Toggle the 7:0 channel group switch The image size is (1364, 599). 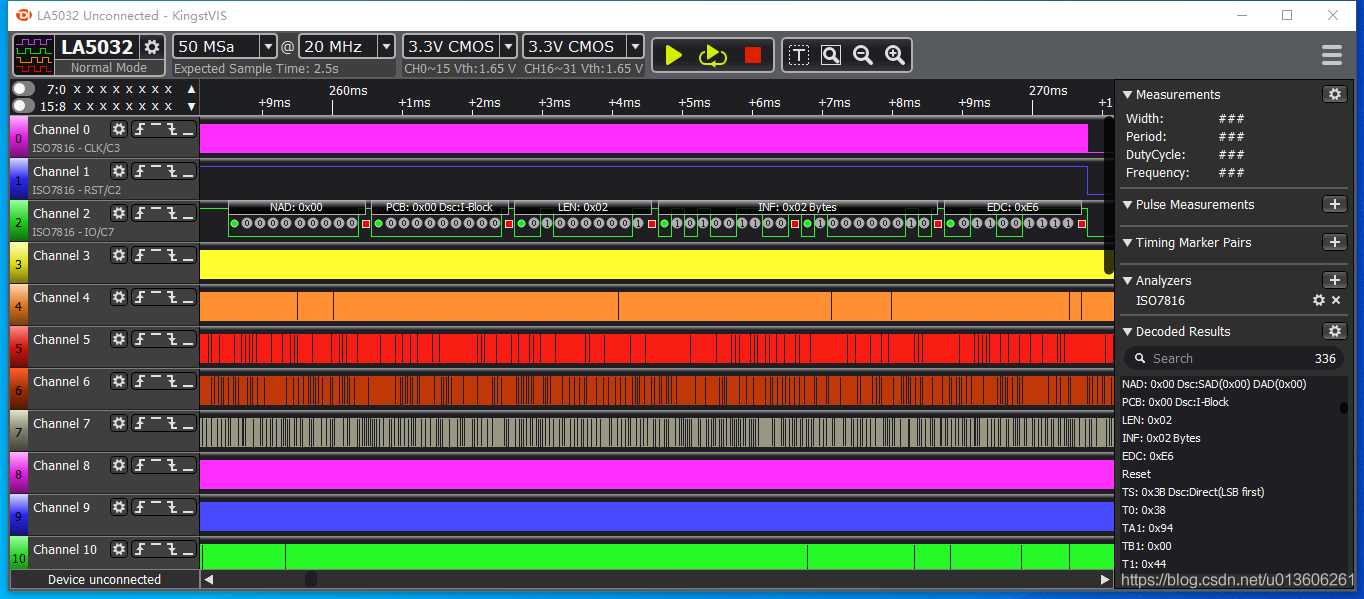pos(23,89)
